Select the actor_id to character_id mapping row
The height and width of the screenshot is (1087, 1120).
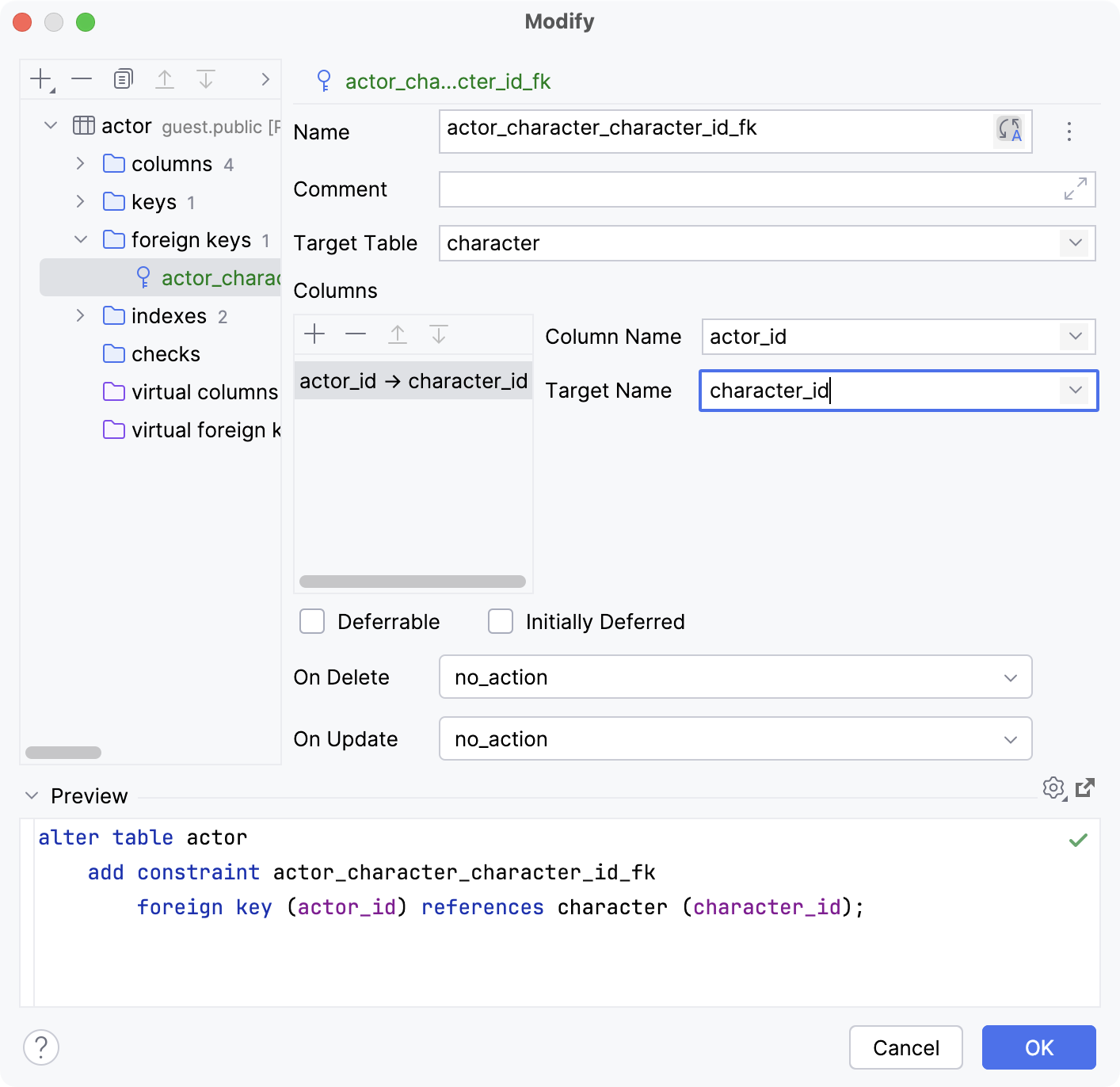[413, 380]
